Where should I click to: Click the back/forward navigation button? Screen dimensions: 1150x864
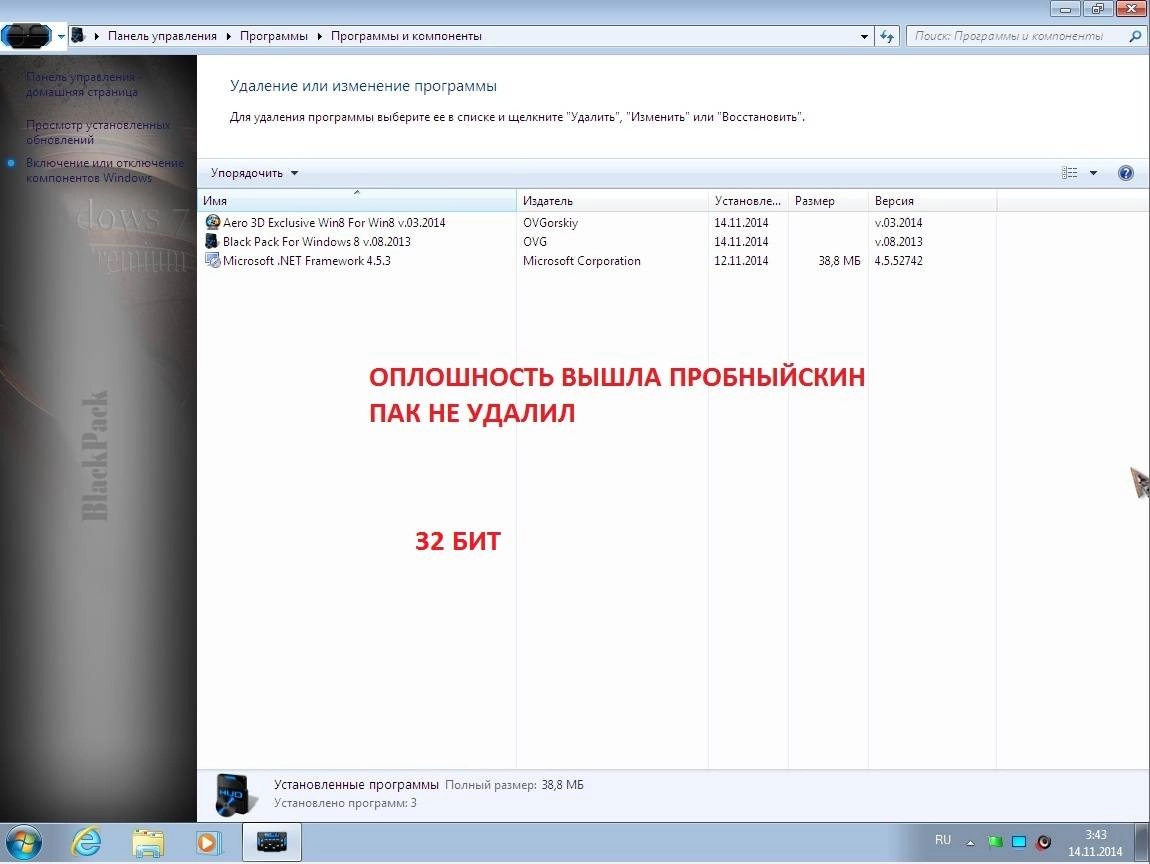[26, 35]
